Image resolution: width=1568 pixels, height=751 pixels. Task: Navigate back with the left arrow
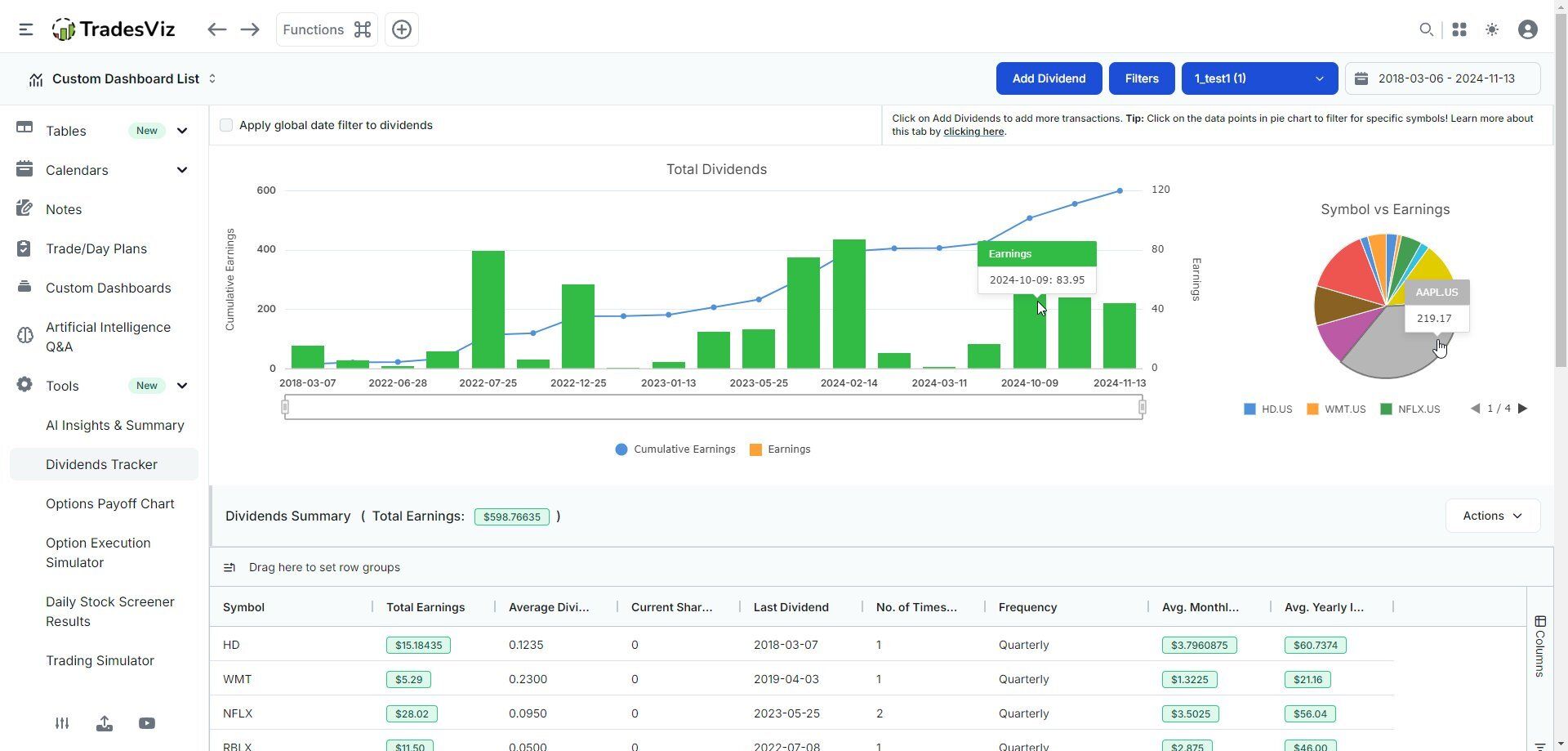click(216, 29)
